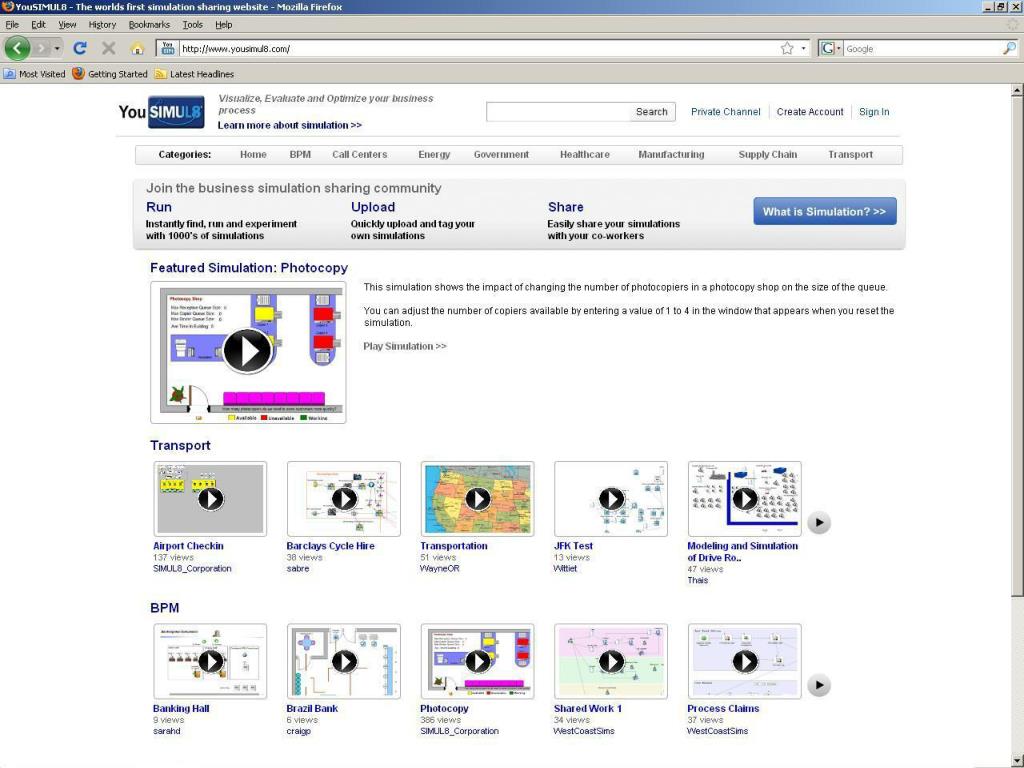Play the Shared Work 1 thumbnail
The image size is (1024, 768).
tap(611, 662)
